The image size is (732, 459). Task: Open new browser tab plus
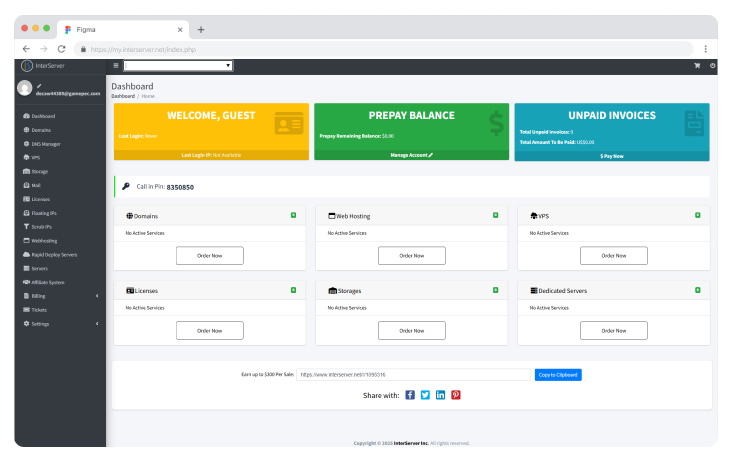coord(201,30)
